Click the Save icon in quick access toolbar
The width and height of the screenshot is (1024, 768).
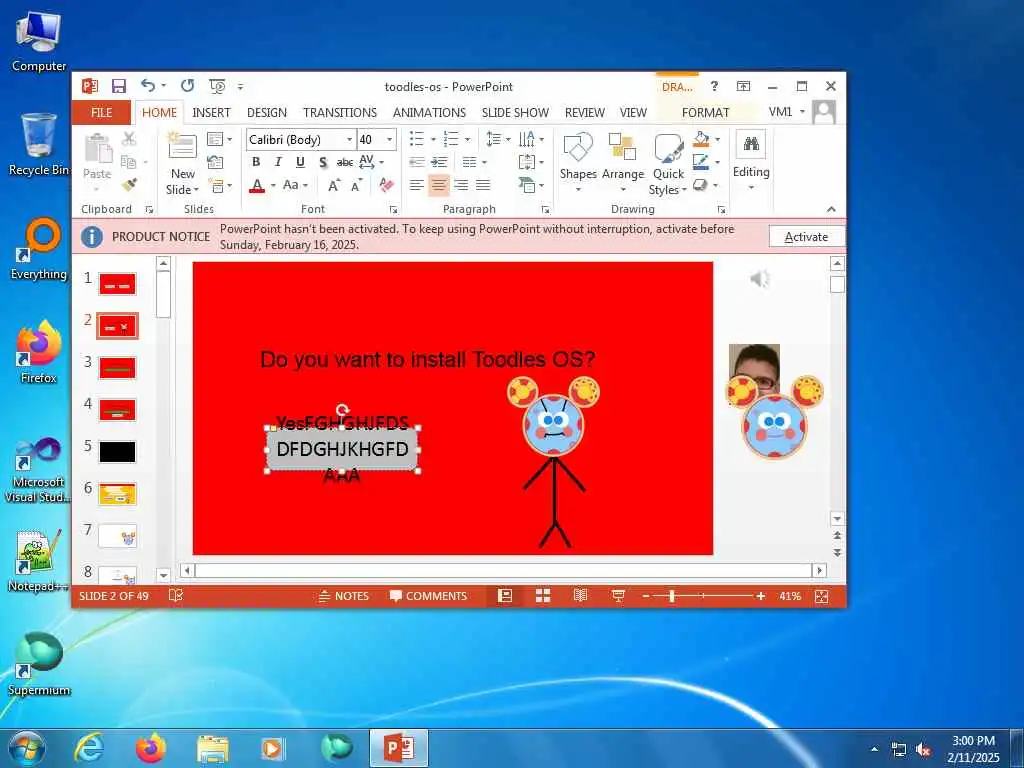point(118,86)
